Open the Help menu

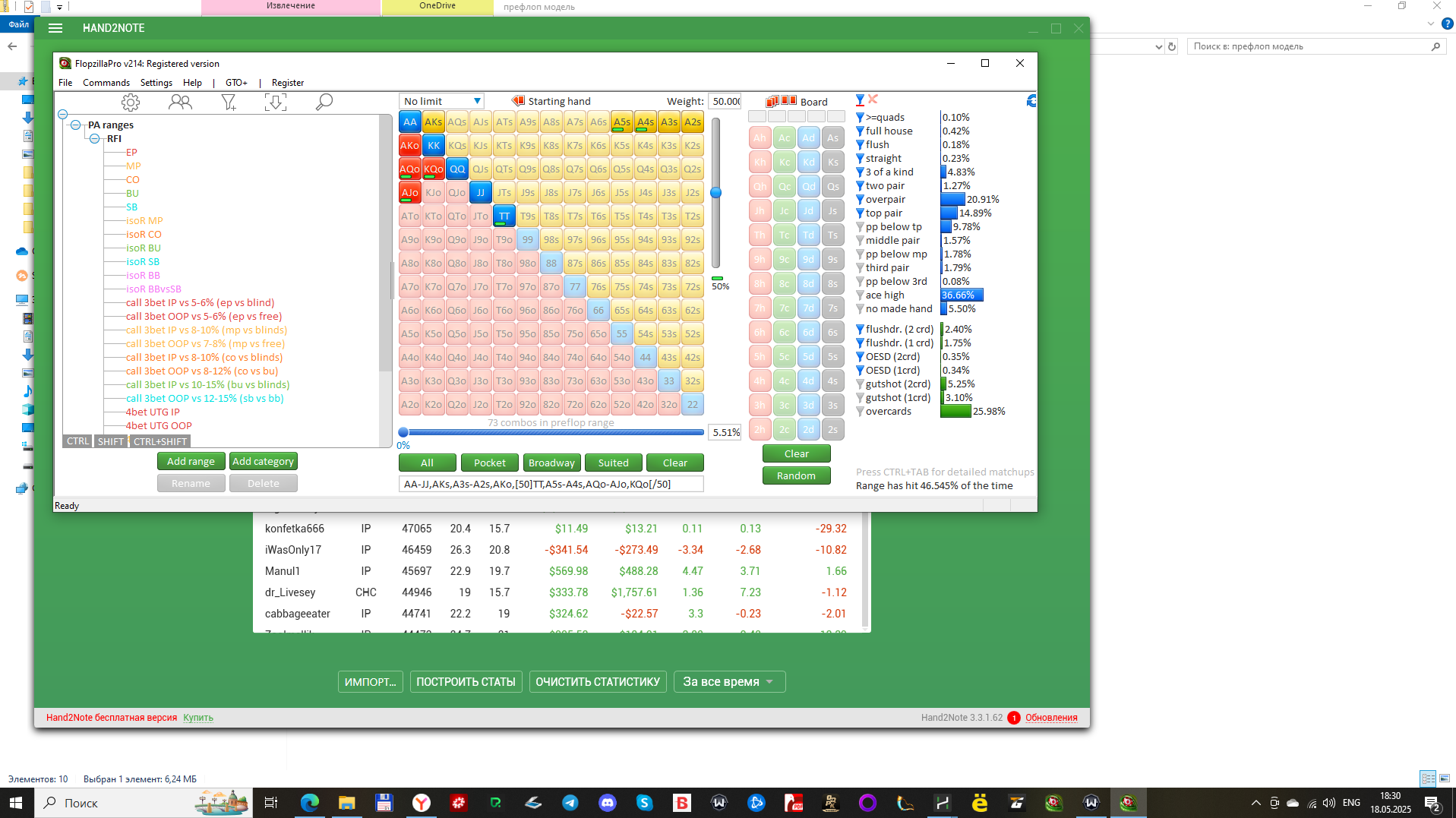click(192, 83)
